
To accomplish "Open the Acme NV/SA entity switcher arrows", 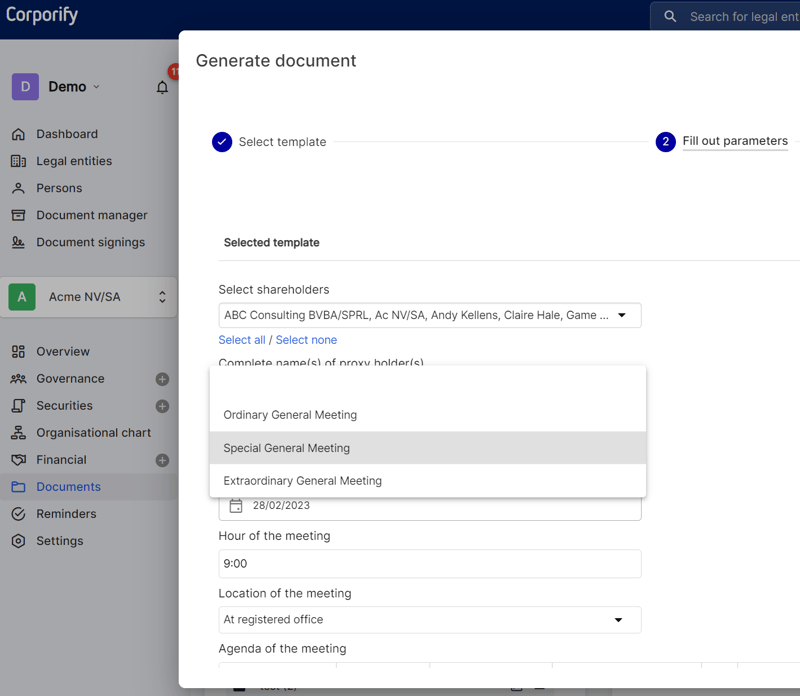I will pyautogui.click(x=162, y=297).
